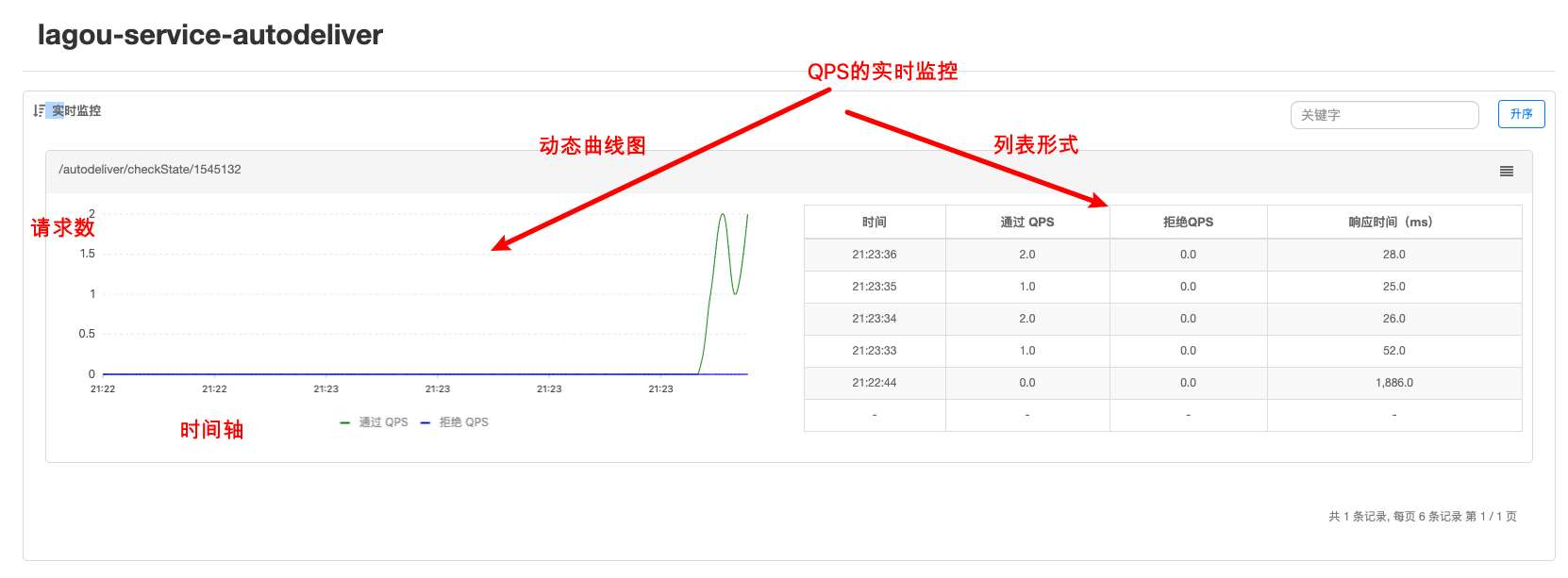
Task: Click the 实时监控 panel title
Action: (76, 111)
